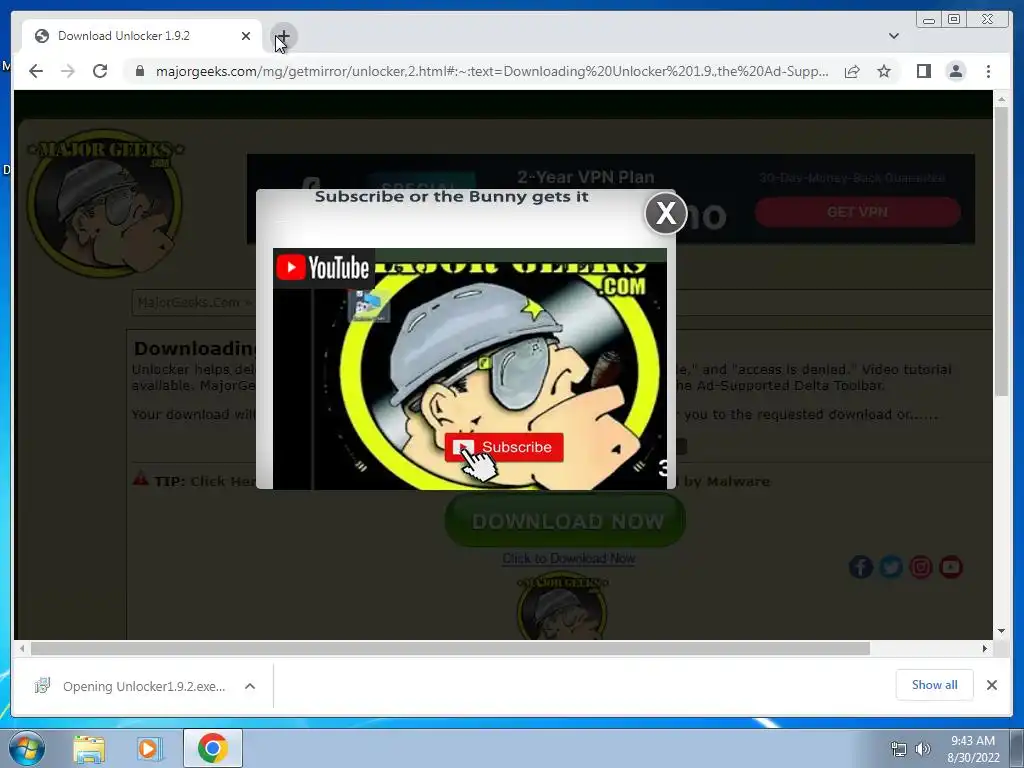
Task: Close the subscribe popup with X button
Action: [x=665, y=213]
